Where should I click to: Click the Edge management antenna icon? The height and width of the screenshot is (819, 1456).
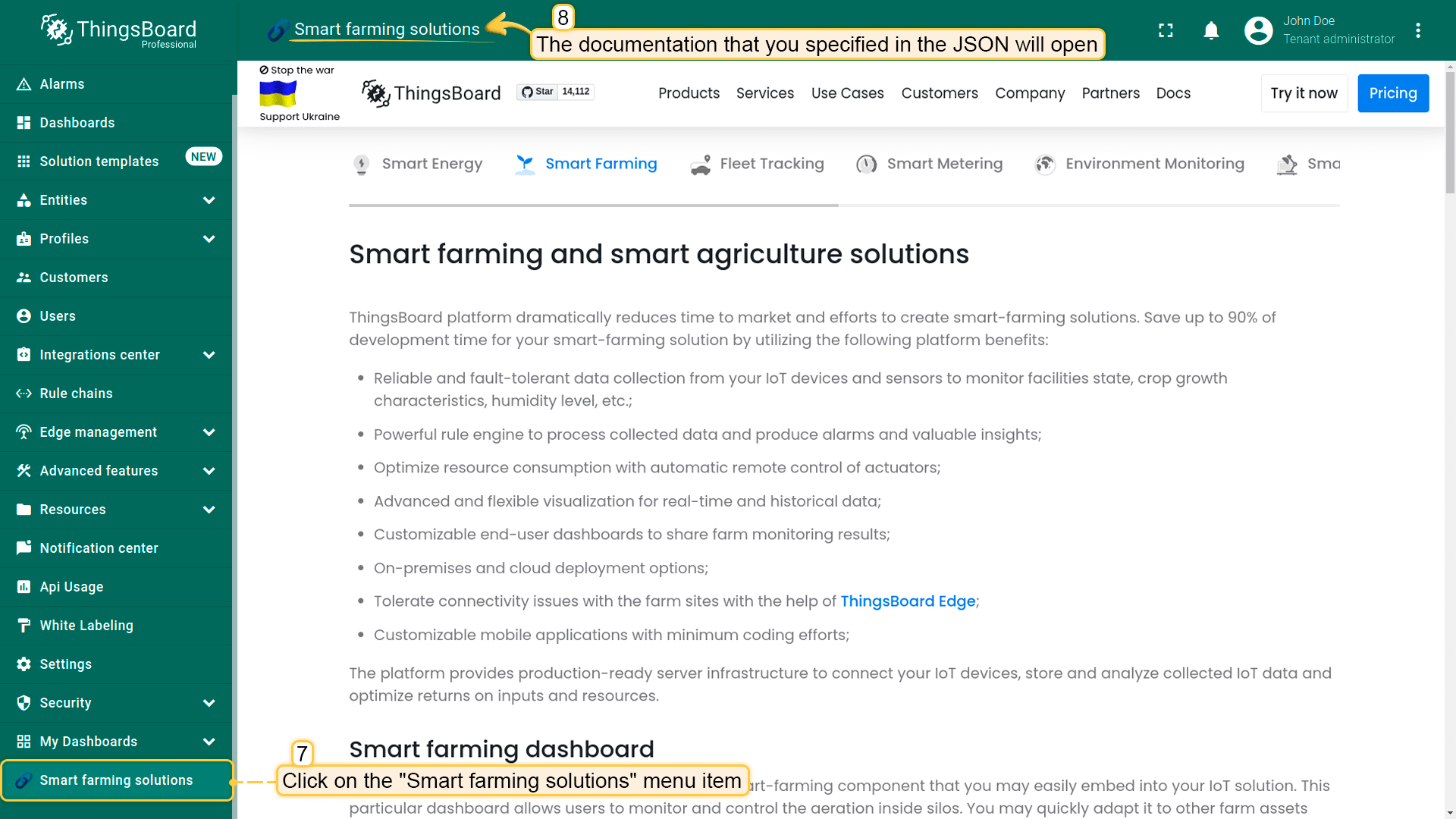coord(24,432)
